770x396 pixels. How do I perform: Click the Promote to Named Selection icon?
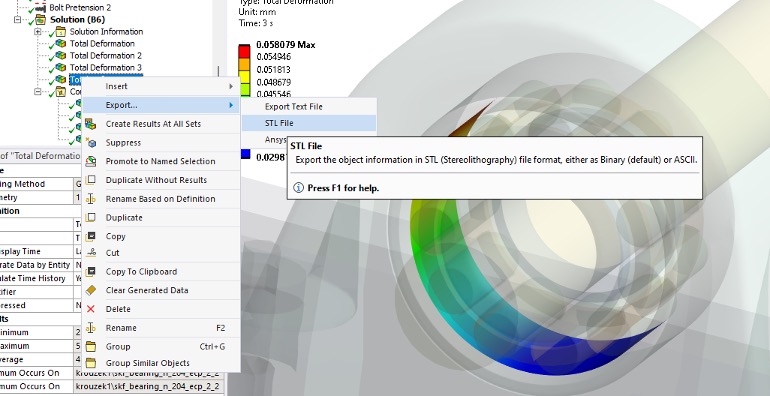[91, 161]
